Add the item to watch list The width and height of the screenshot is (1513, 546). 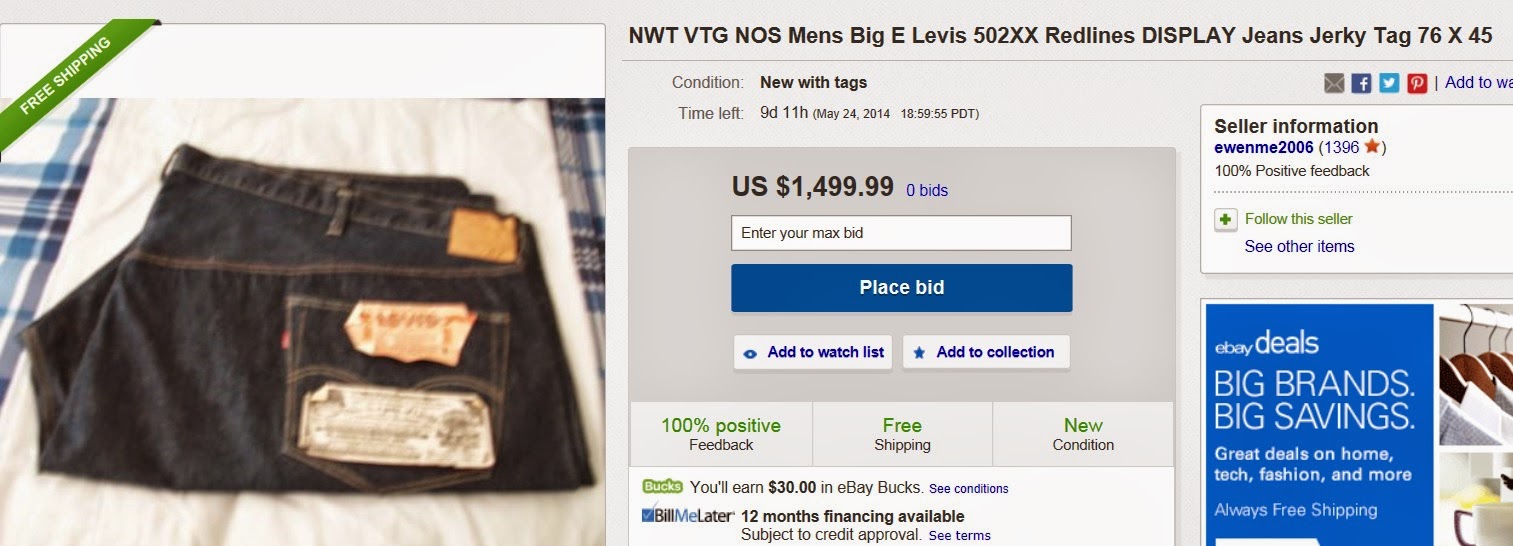[815, 352]
